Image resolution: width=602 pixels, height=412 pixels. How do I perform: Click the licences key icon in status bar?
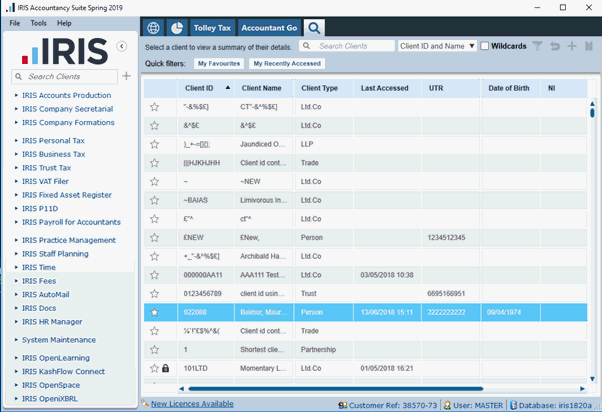click(x=145, y=404)
